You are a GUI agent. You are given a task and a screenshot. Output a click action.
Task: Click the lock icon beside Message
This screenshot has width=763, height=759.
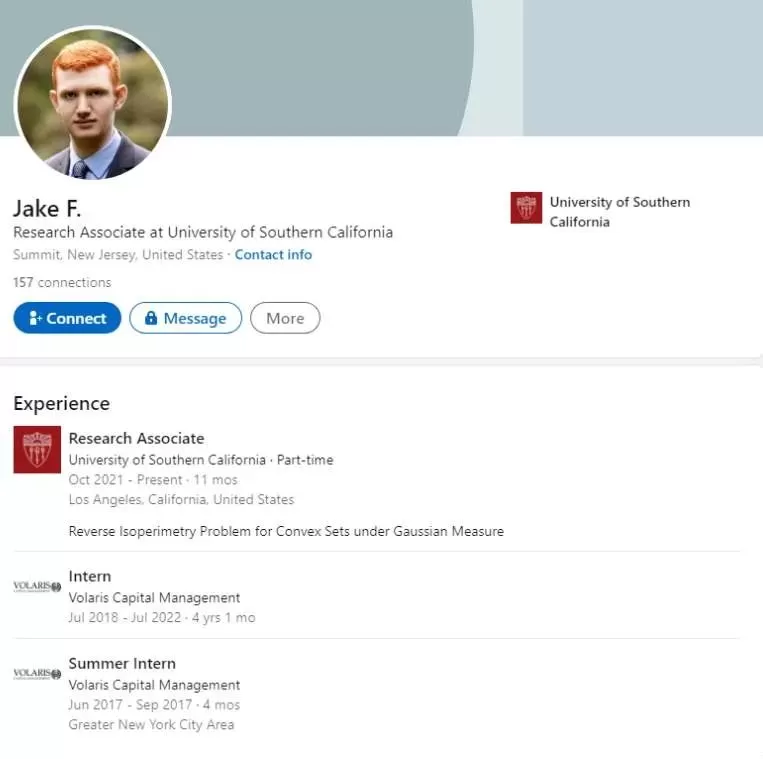tap(151, 318)
